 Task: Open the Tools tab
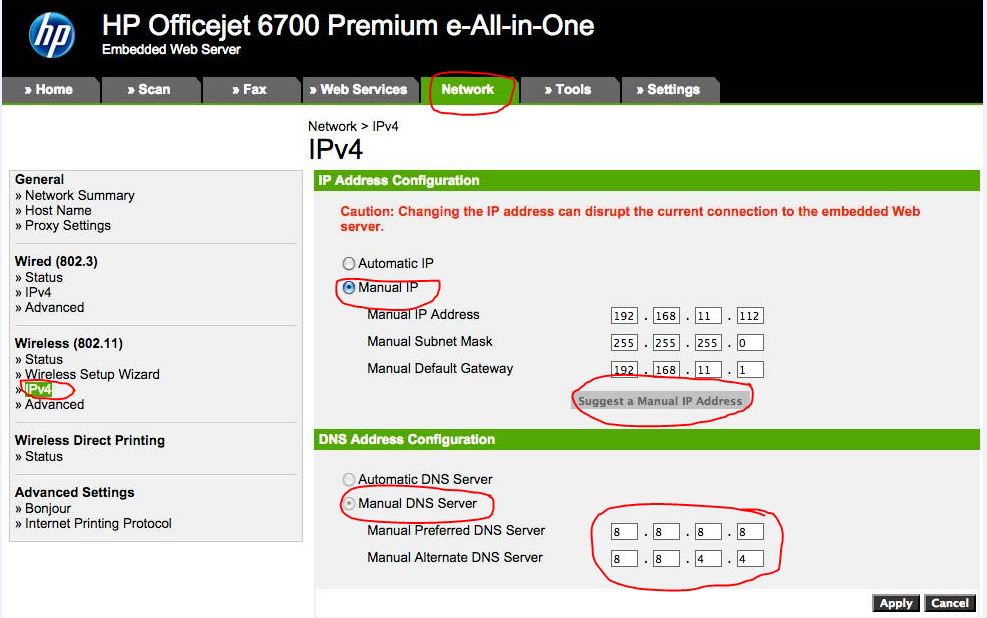tap(568, 90)
